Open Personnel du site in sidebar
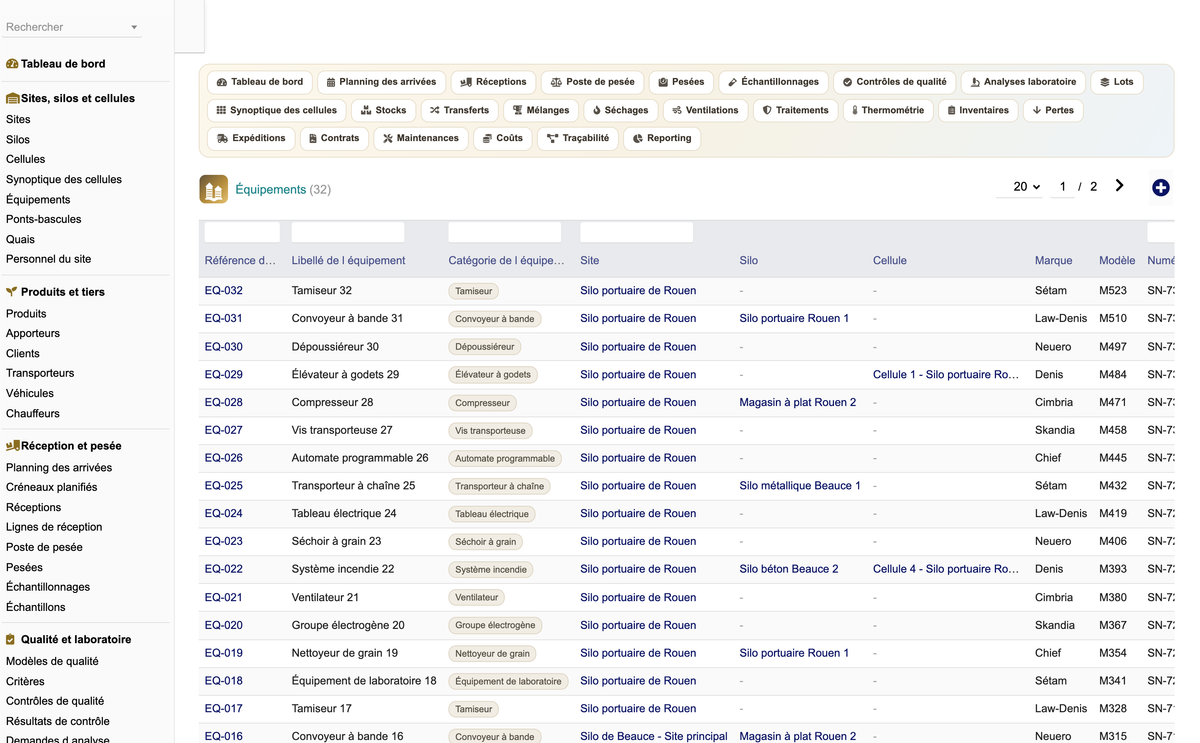 pos(48,259)
